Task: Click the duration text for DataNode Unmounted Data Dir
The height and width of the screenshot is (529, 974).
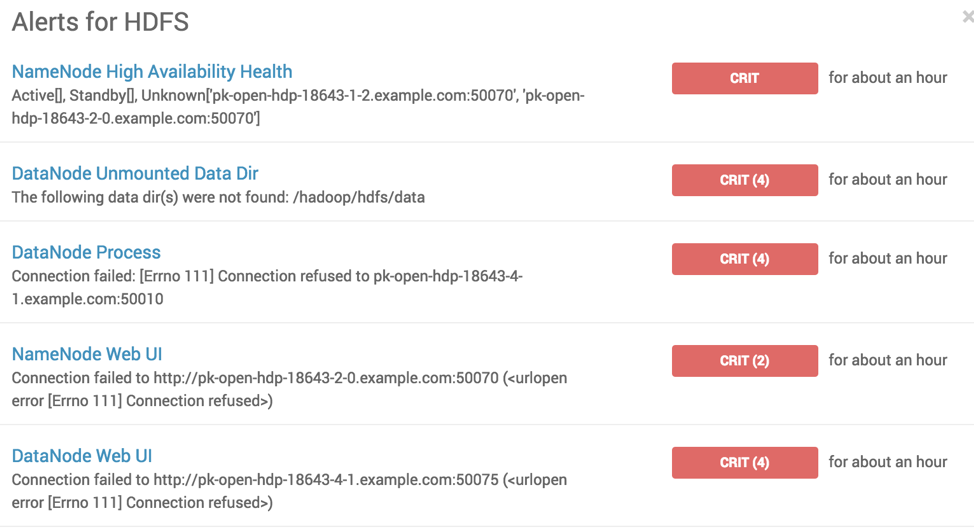Action: [887, 180]
